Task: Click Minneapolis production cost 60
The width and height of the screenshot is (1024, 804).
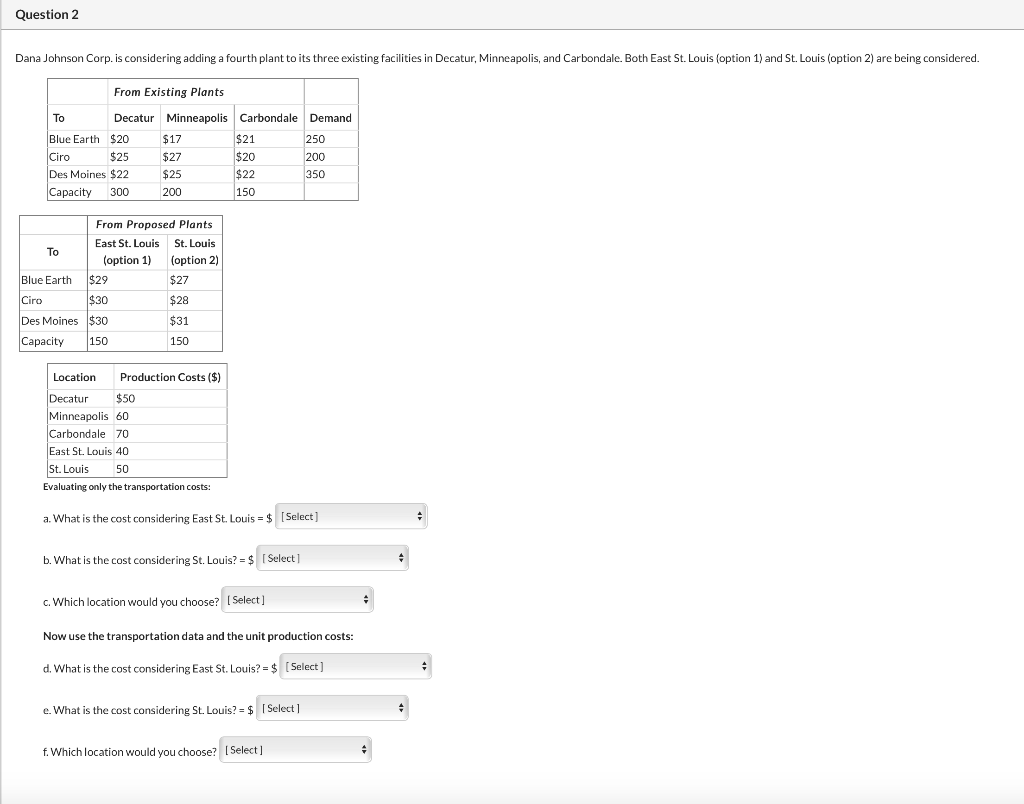Action: pyautogui.click(x=122, y=416)
